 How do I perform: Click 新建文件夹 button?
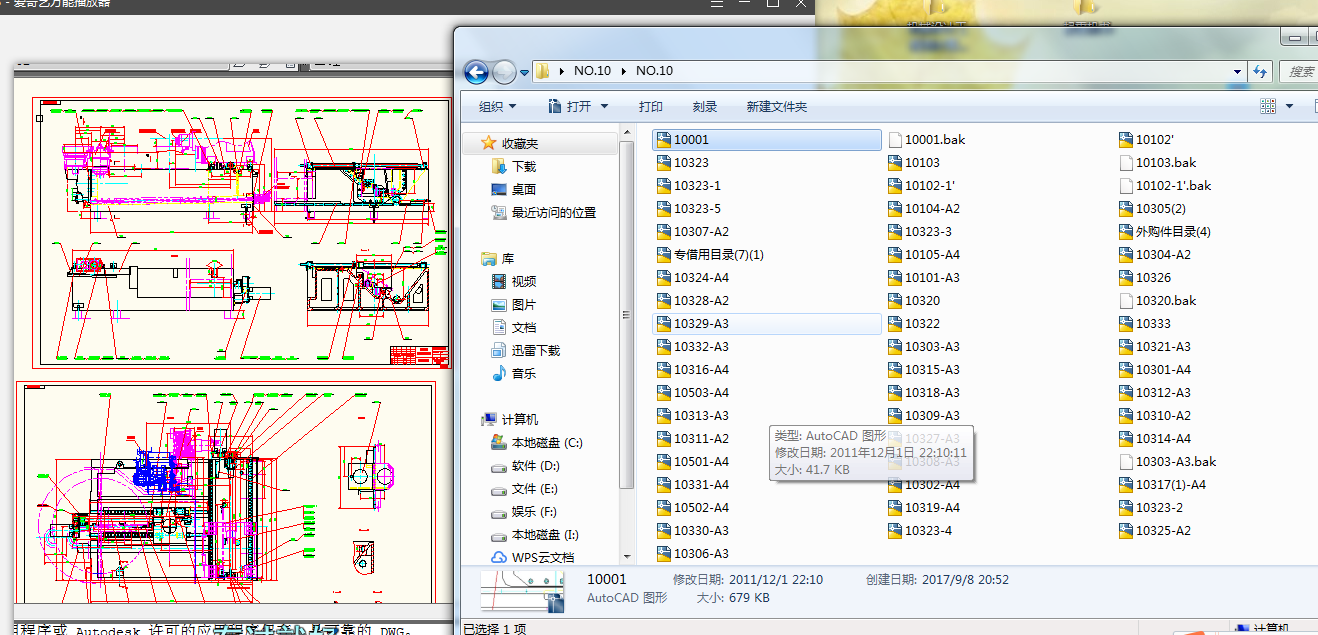coord(777,106)
